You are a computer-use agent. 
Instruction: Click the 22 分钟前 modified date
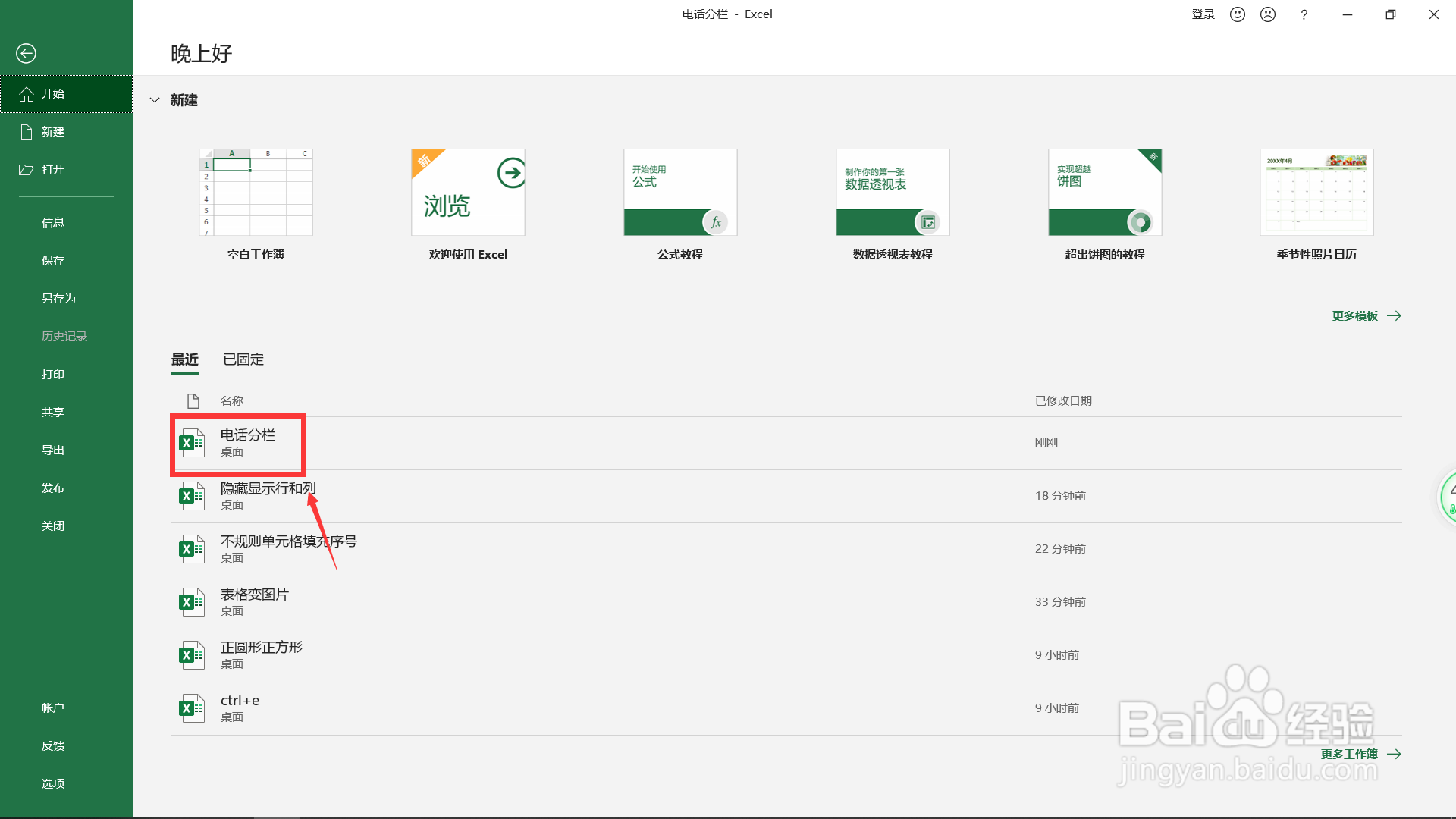pos(1060,549)
